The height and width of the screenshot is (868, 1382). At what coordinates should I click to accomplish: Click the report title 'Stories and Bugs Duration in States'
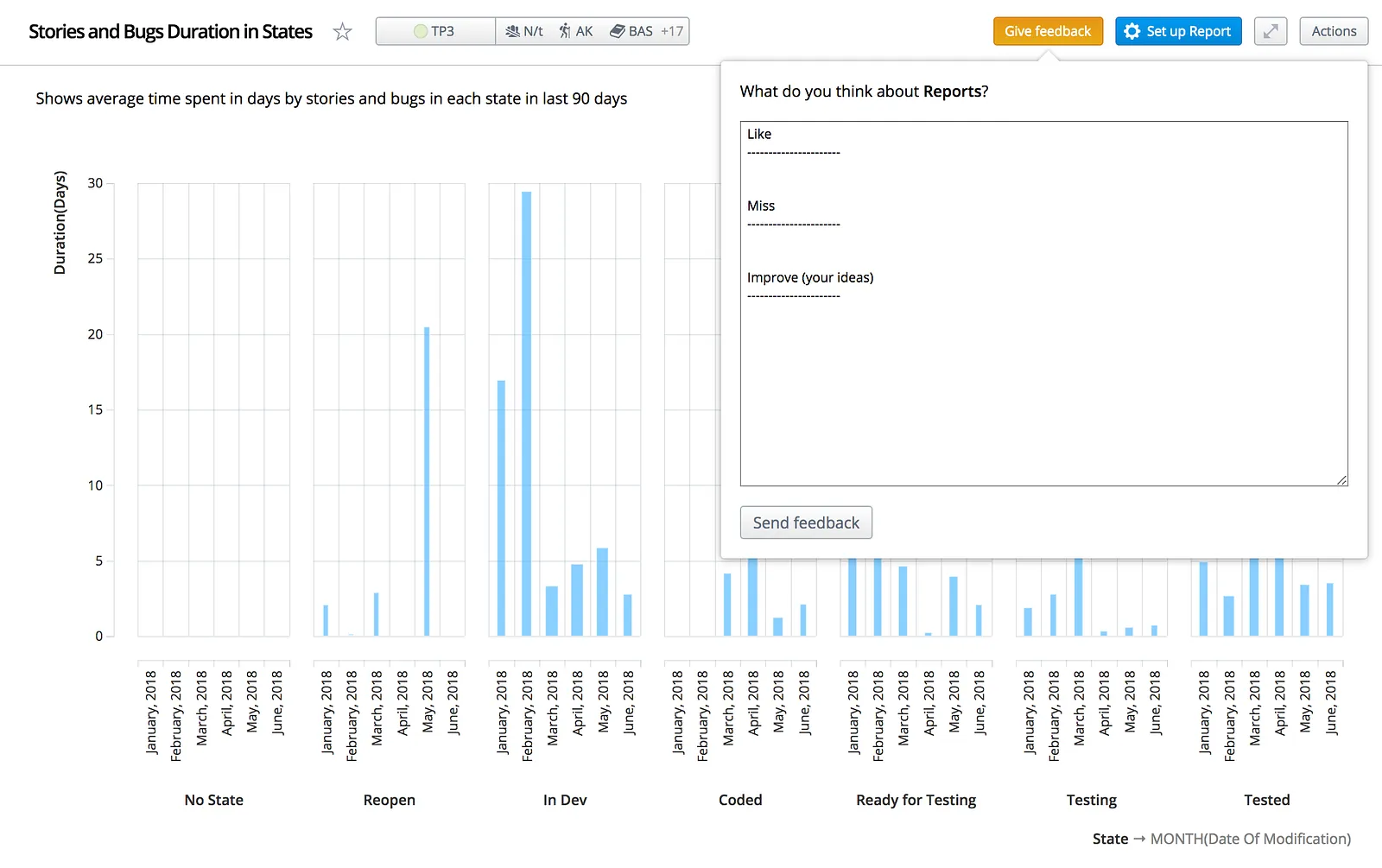(170, 32)
